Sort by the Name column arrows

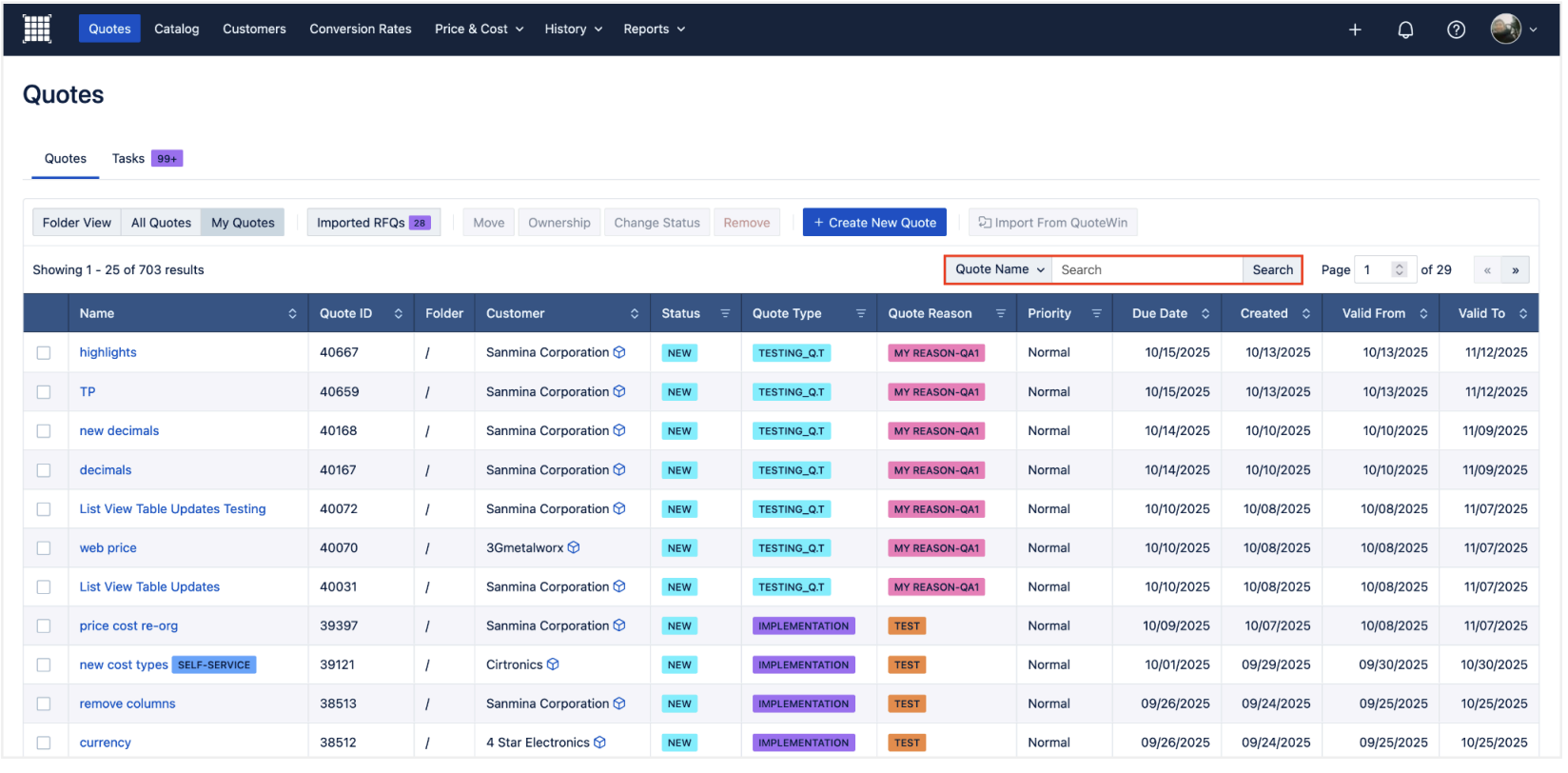pyautogui.click(x=292, y=313)
